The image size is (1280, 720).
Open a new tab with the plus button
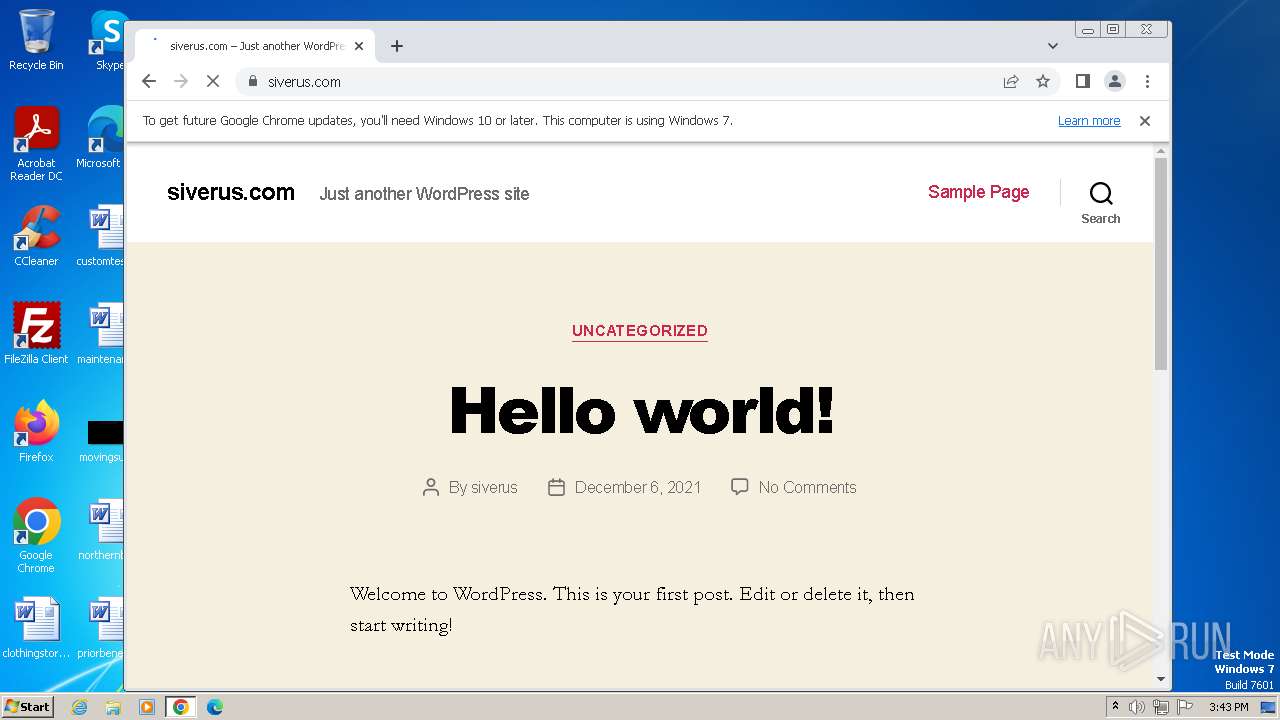[397, 46]
